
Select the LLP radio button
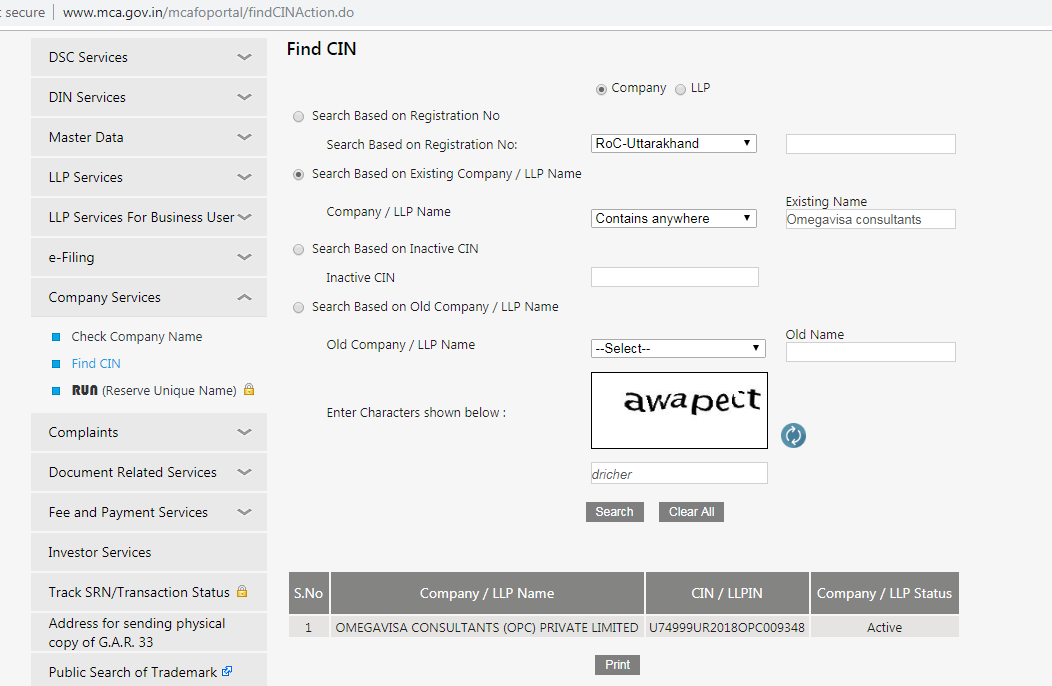click(x=681, y=89)
